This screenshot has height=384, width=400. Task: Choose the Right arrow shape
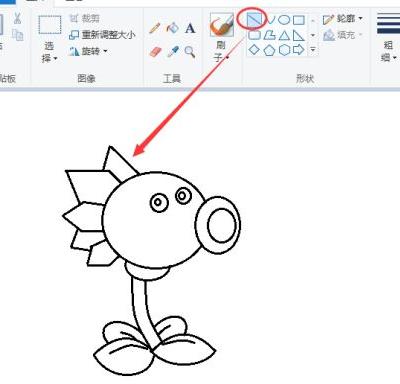click(299, 50)
